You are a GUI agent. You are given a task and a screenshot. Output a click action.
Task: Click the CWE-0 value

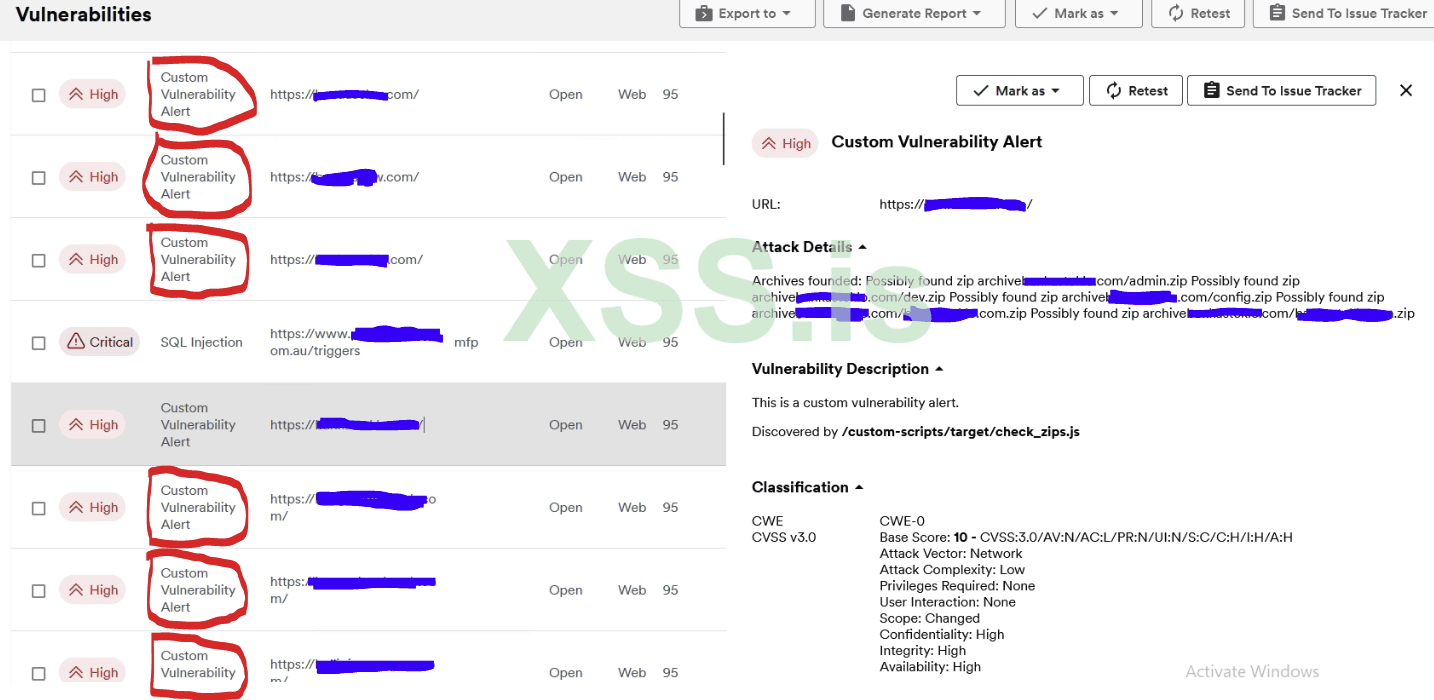pyautogui.click(x=902, y=521)
